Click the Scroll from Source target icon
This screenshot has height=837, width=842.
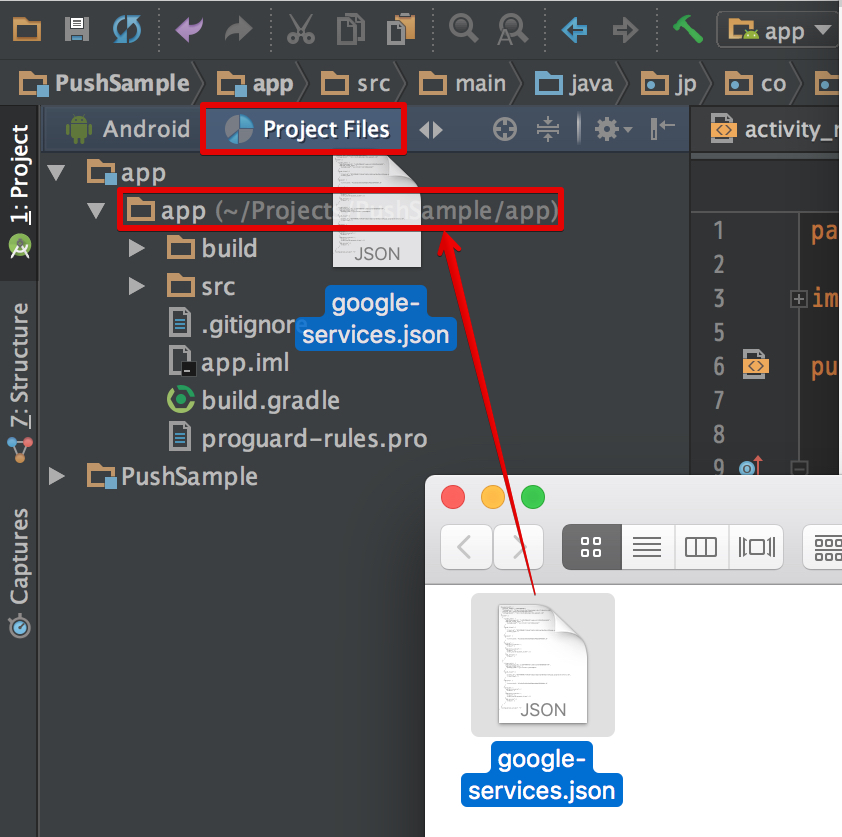pyautogui.click(x=505, y=129)
